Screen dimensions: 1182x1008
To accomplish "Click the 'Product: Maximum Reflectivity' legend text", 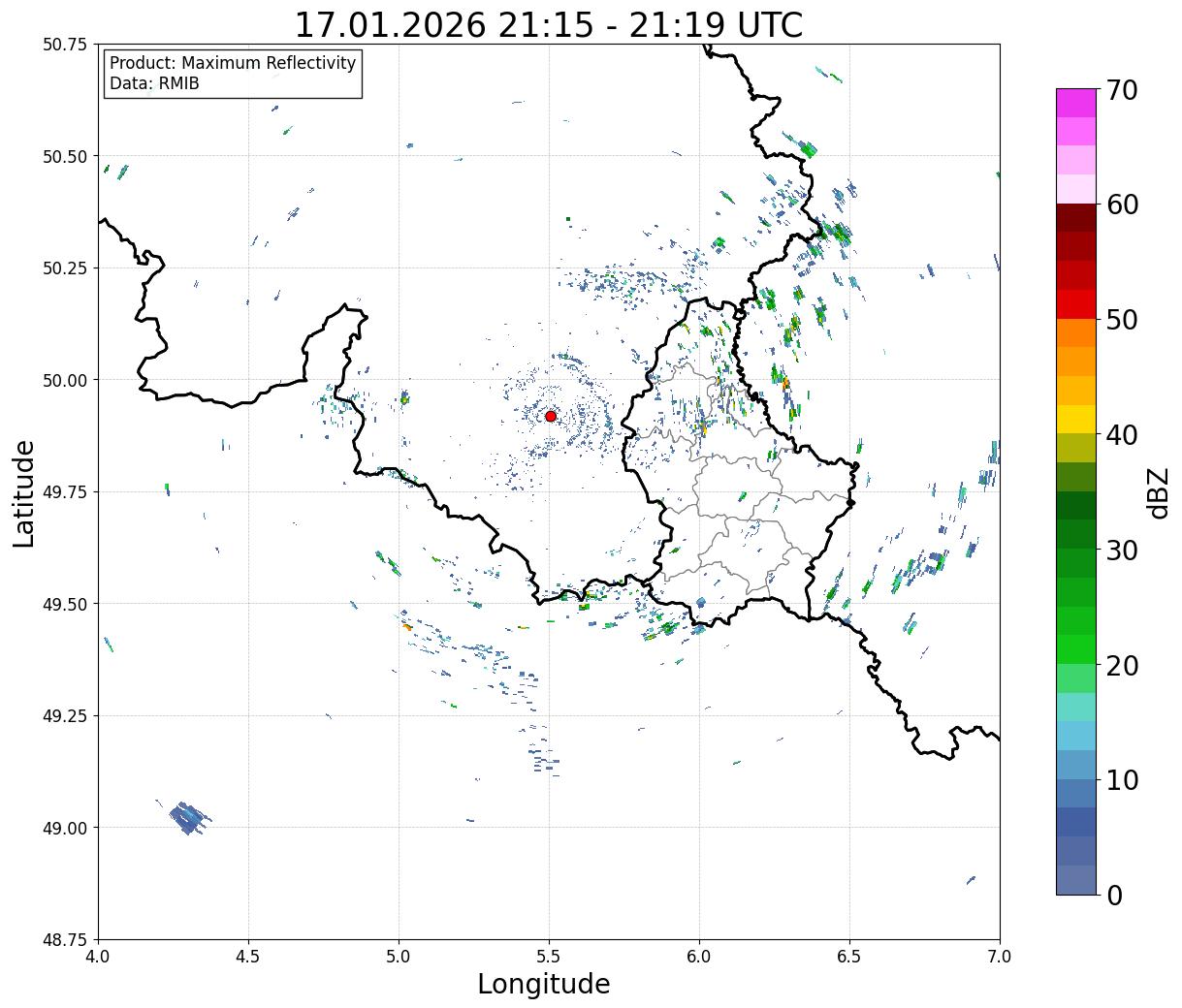I will point(233,63).
